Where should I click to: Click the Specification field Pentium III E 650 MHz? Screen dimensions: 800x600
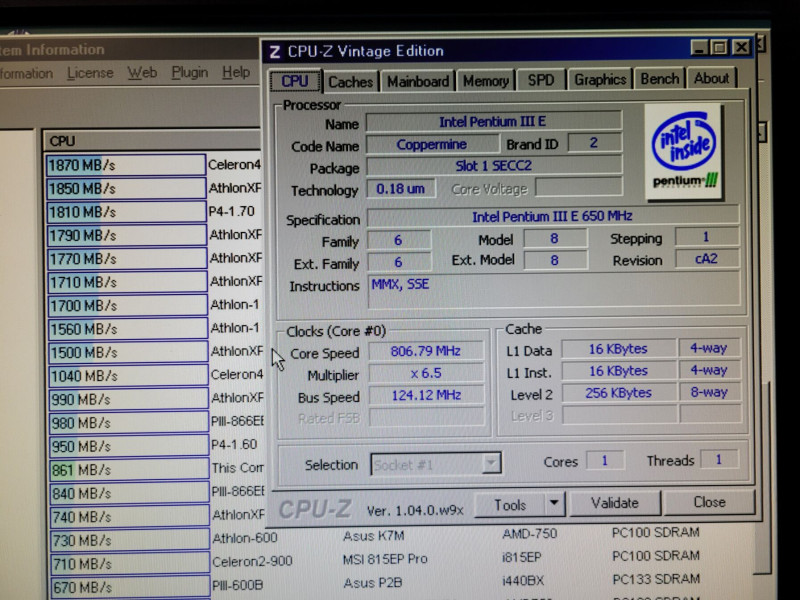click(553, 216)
